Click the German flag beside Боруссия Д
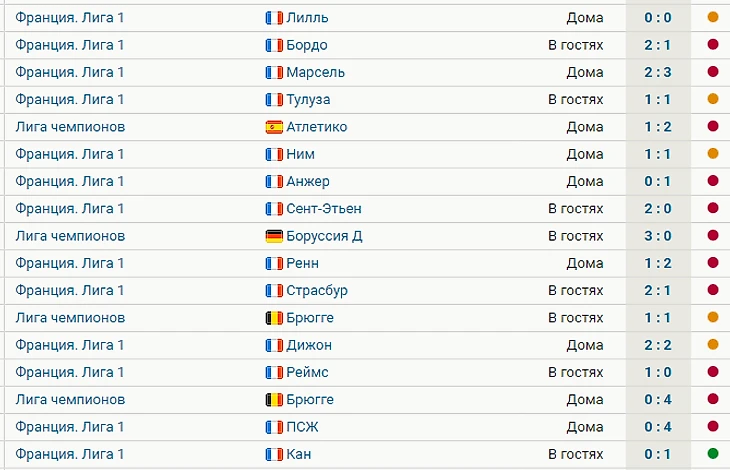Viewport: 730px width, 470px height. tap(274, 236)
